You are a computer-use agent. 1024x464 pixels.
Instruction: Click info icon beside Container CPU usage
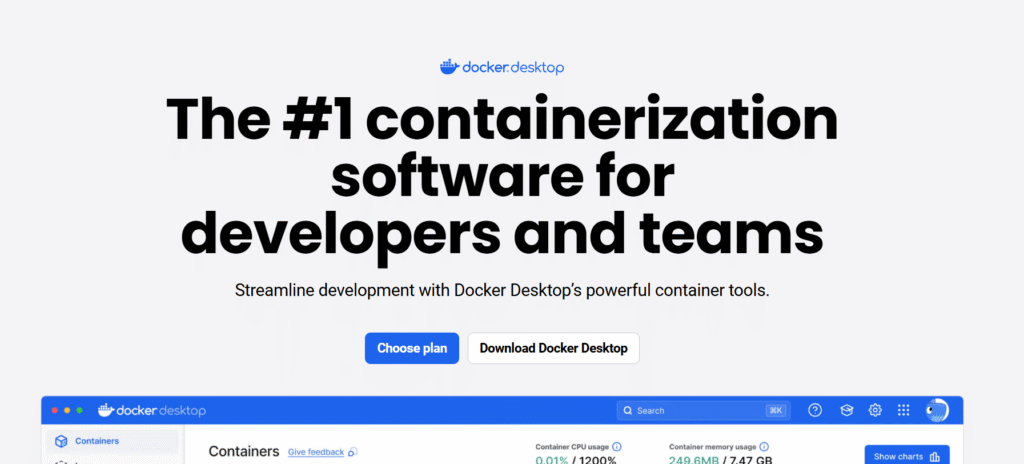(616, 446)
